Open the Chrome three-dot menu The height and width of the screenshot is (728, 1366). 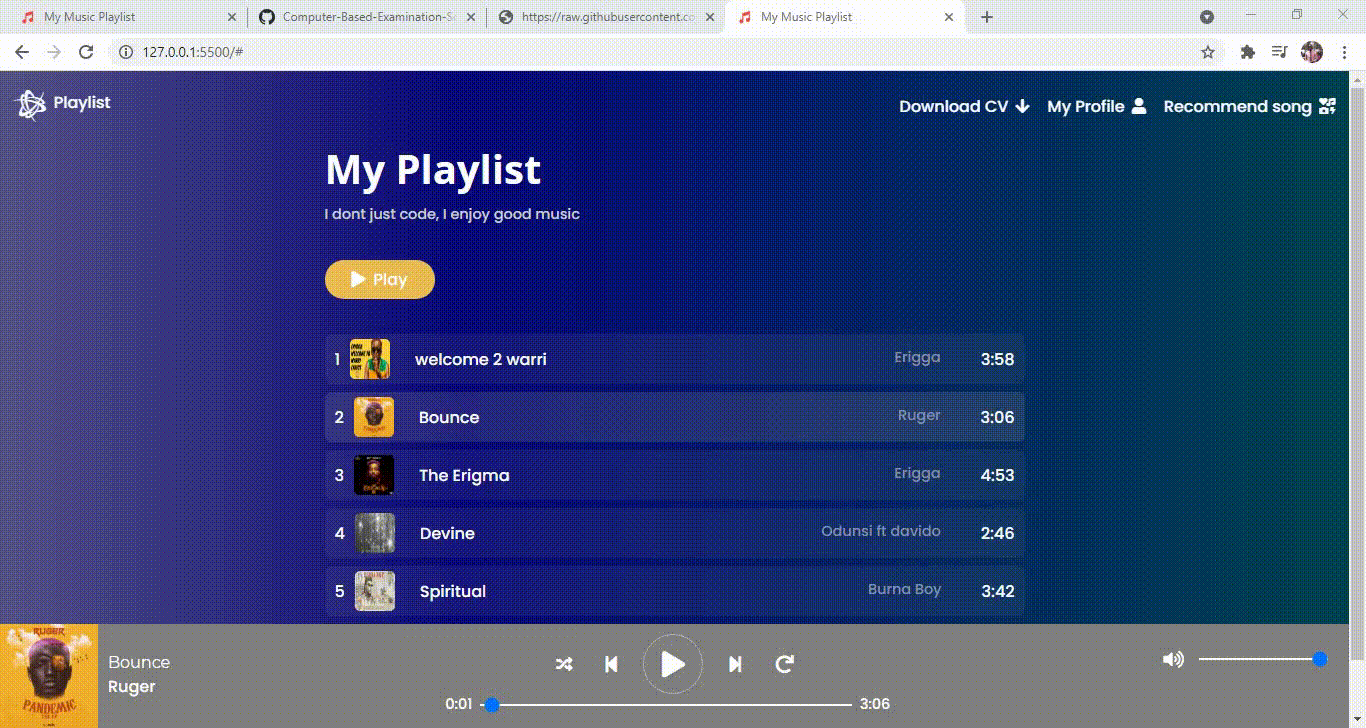click(x=1344, y=52)
